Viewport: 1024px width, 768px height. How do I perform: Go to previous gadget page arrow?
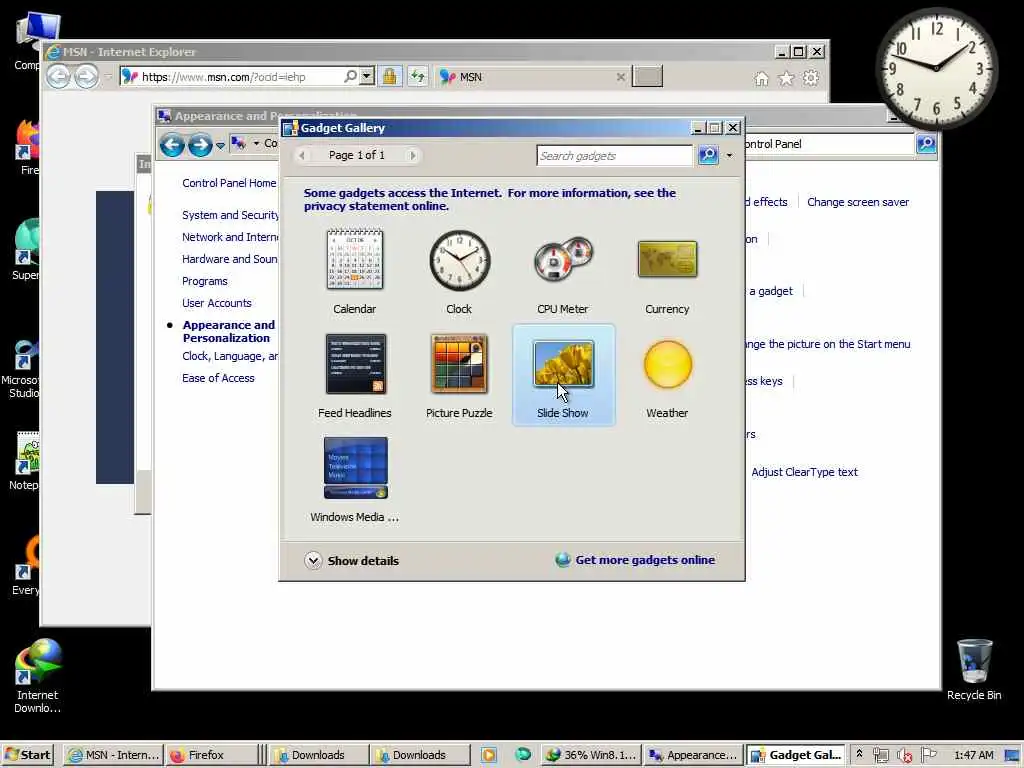point(302,155)
